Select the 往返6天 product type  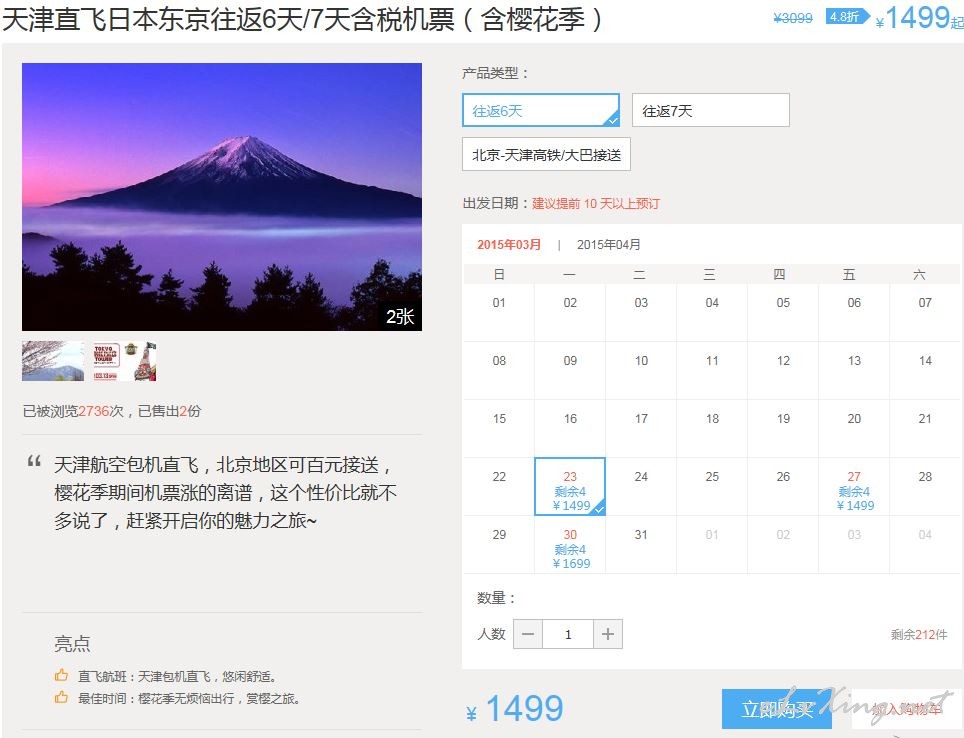[540, 110]
